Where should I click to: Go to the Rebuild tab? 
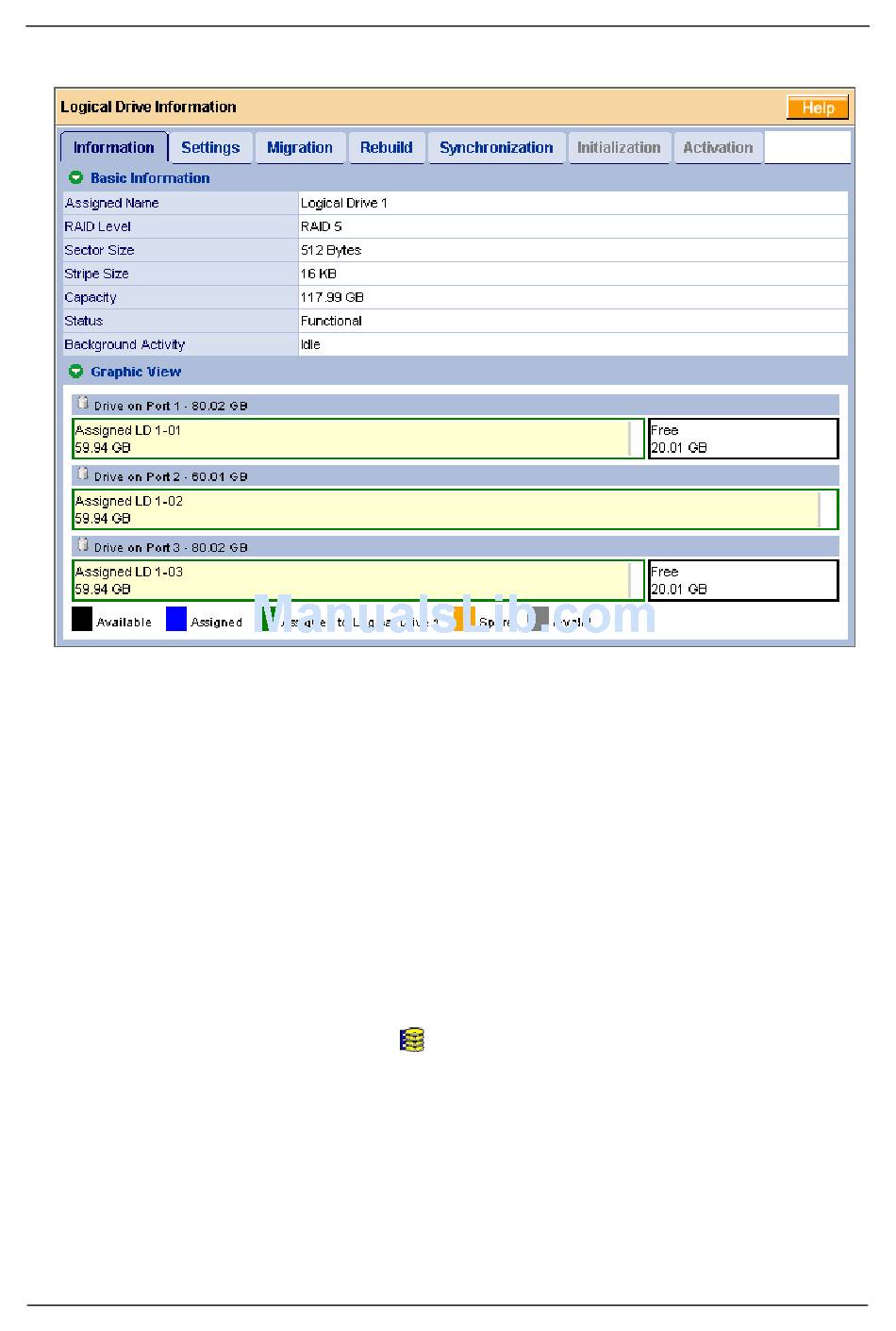[386, 148]
